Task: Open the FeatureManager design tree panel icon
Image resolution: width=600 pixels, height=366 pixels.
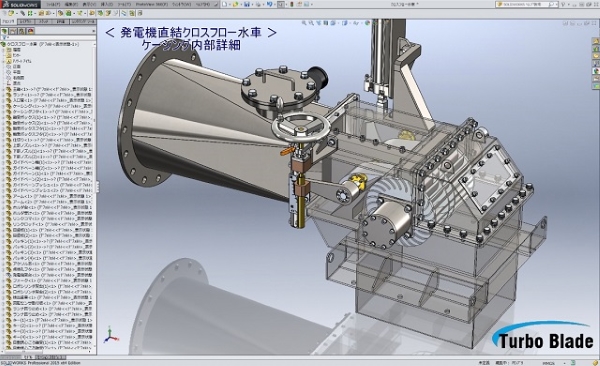Action: point(5,31)
